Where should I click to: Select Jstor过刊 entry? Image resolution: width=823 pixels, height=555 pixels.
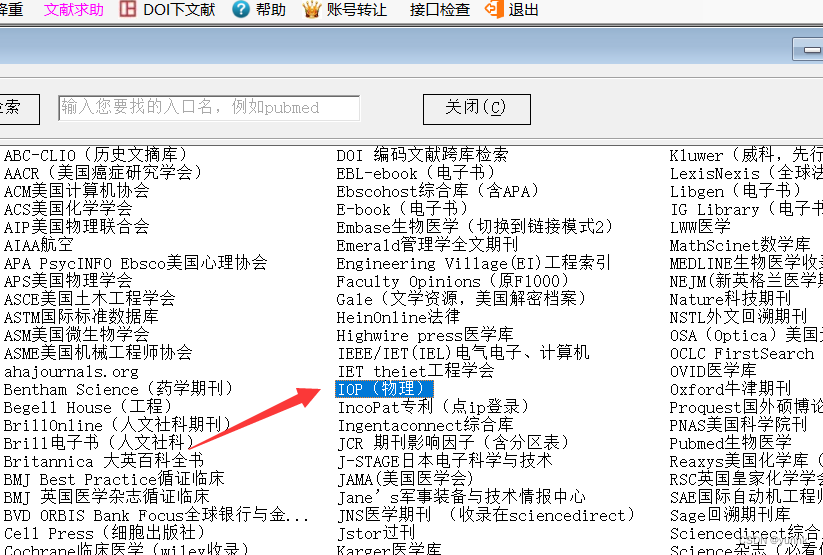click(376, 533)
